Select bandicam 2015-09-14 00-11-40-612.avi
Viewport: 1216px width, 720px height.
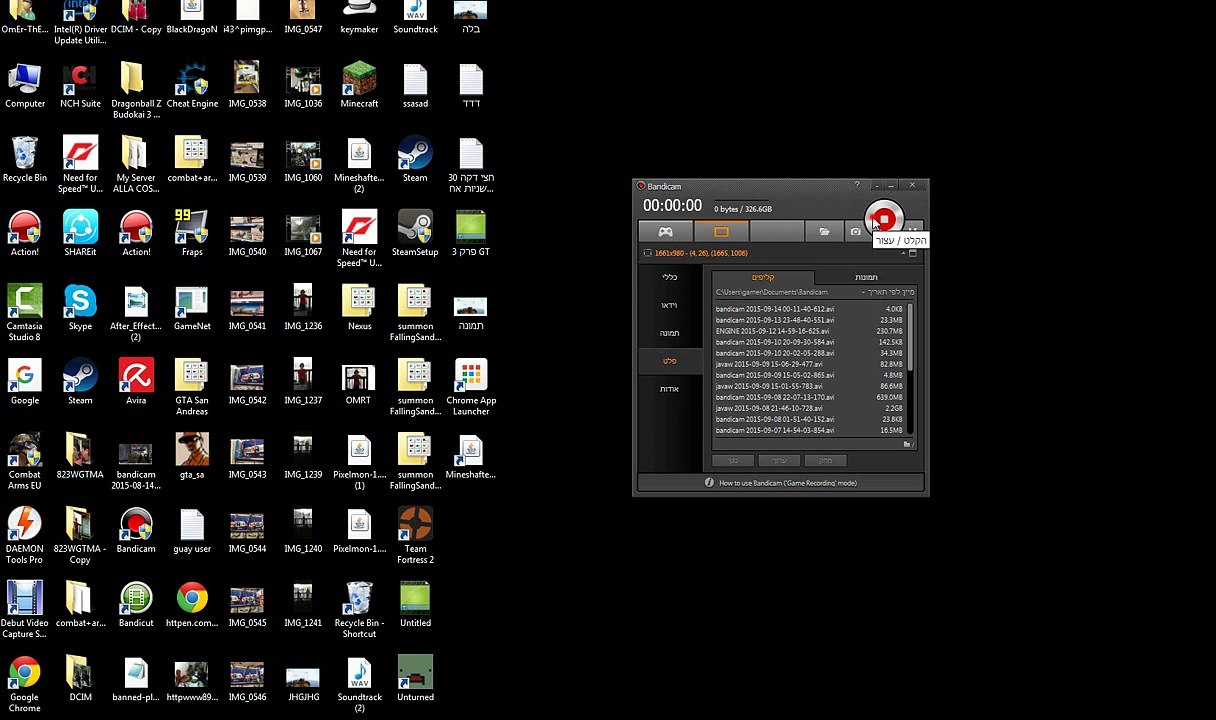[810, 309]
